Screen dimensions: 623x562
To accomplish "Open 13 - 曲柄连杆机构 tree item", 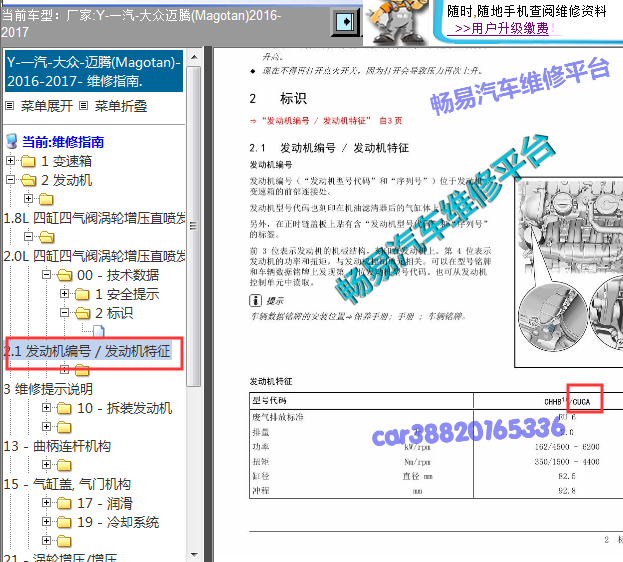I will (57, 446).
